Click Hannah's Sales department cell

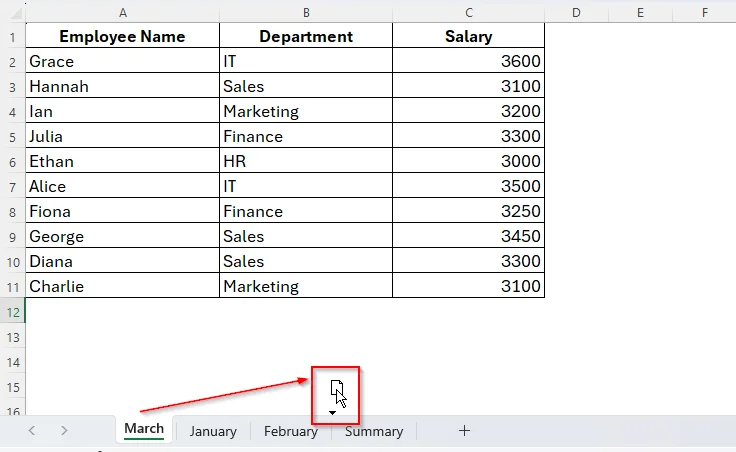pyautogui.click(x=306, y=86)
